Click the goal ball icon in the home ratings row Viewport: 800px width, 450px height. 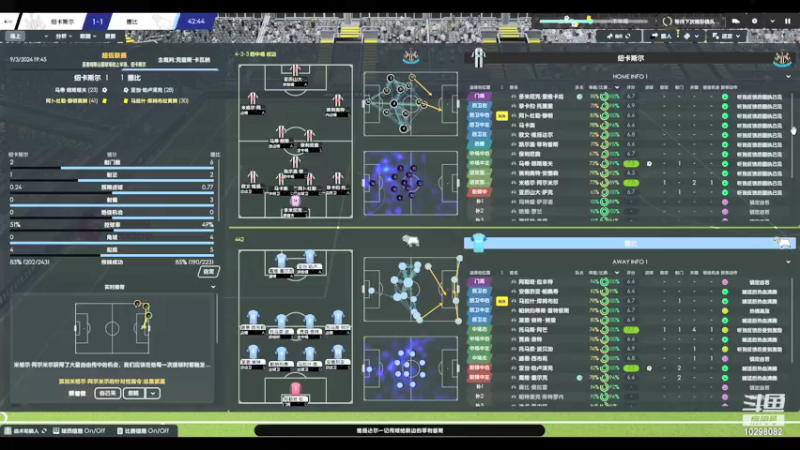[x=649, y=164]
